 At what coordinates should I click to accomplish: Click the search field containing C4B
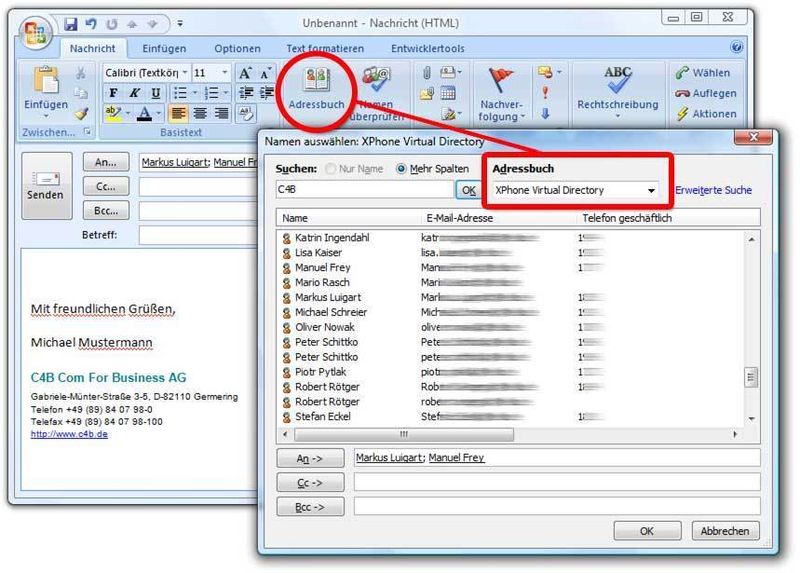click(364, 190)
